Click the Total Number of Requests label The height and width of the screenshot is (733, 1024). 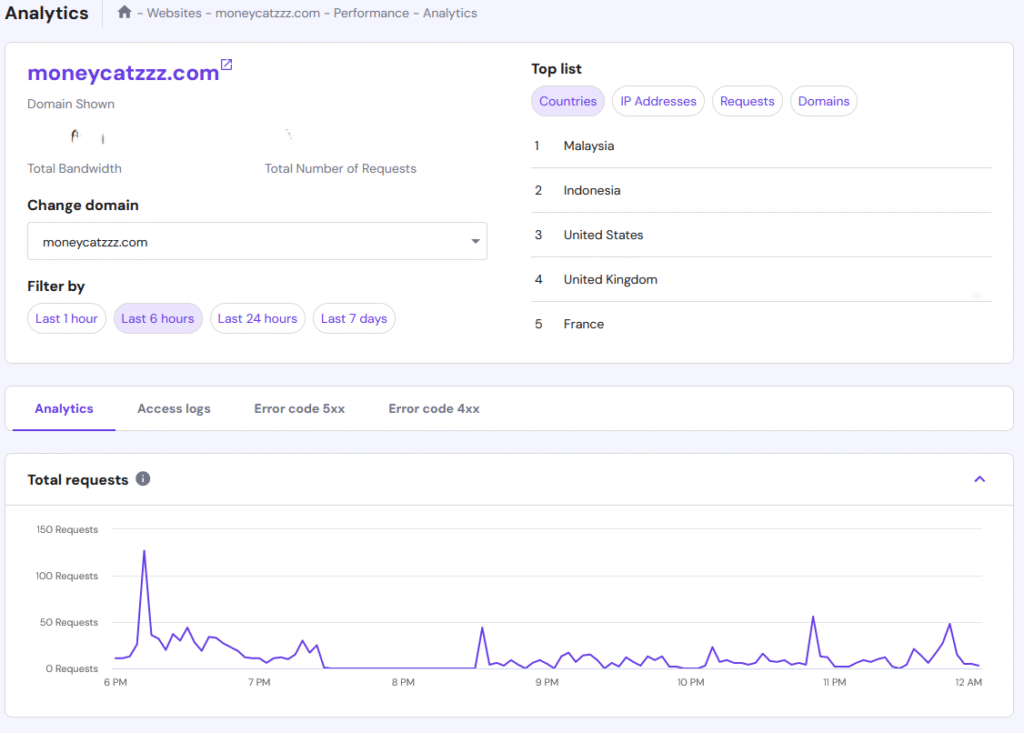pyautogui.click(x=340, y=169)
